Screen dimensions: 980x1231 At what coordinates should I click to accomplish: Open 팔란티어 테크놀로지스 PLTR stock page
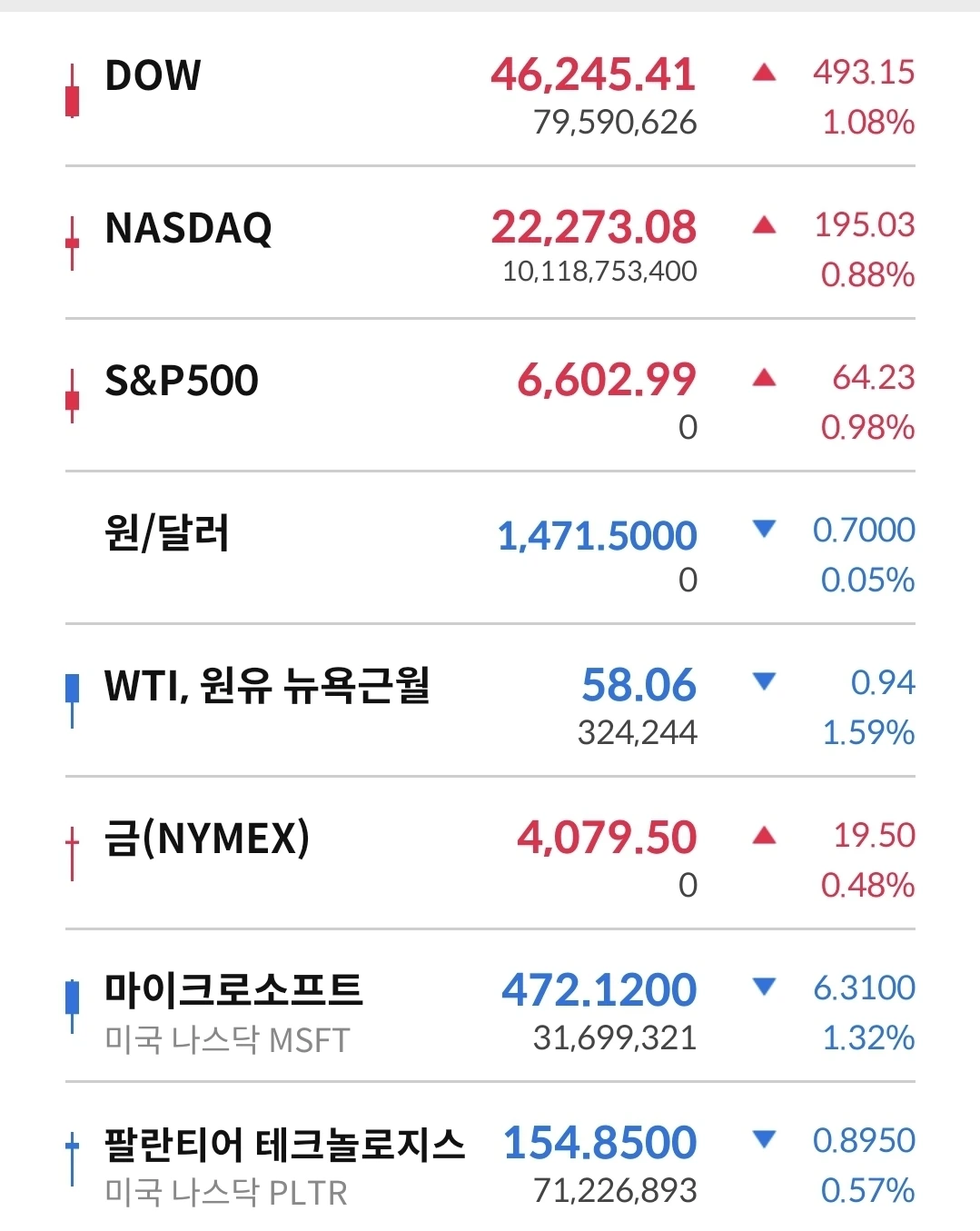click(490, 1158)
